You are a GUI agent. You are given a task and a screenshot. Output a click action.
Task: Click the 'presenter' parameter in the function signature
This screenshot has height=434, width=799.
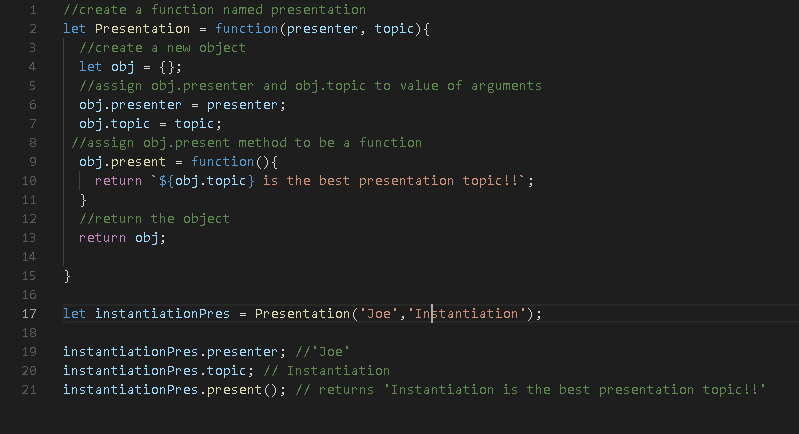(322, 29)
